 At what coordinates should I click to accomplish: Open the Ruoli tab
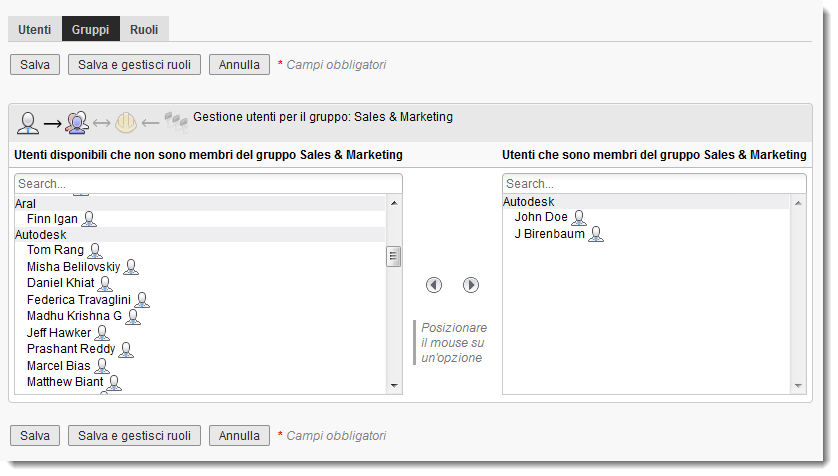[x=144, y=30]
